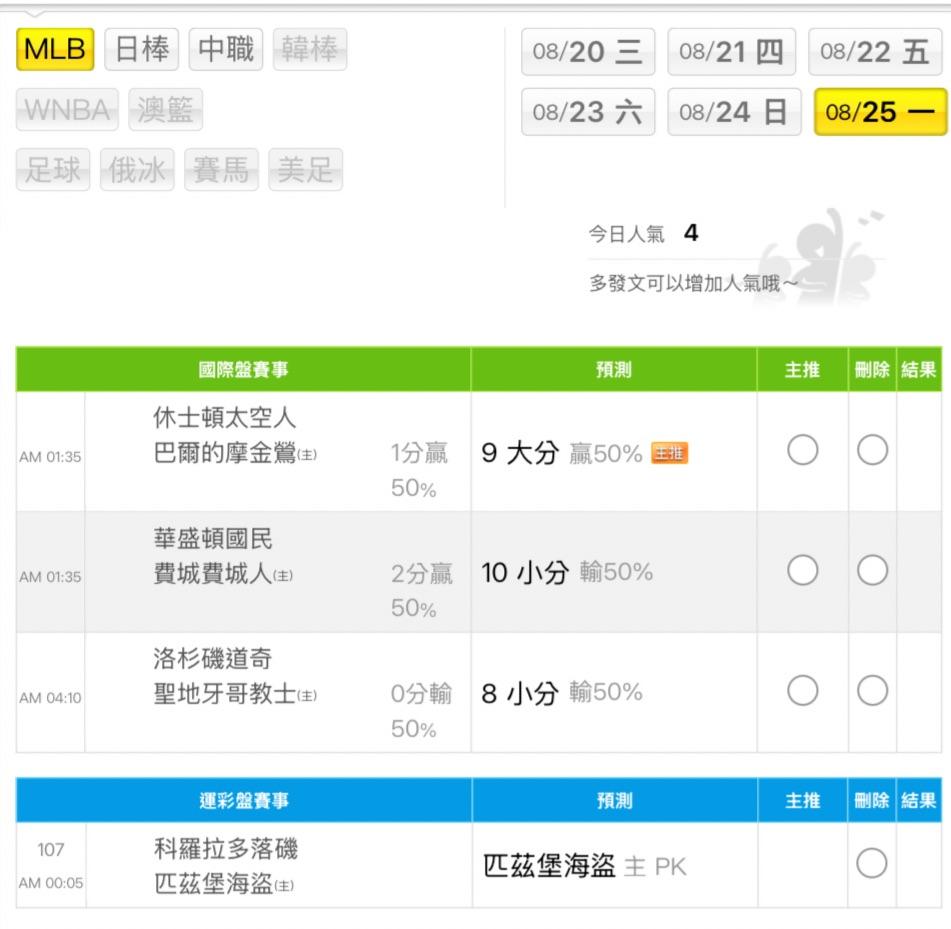Click the AM 04:10 time cell
The image size is (951, 929).
(50, 698)
